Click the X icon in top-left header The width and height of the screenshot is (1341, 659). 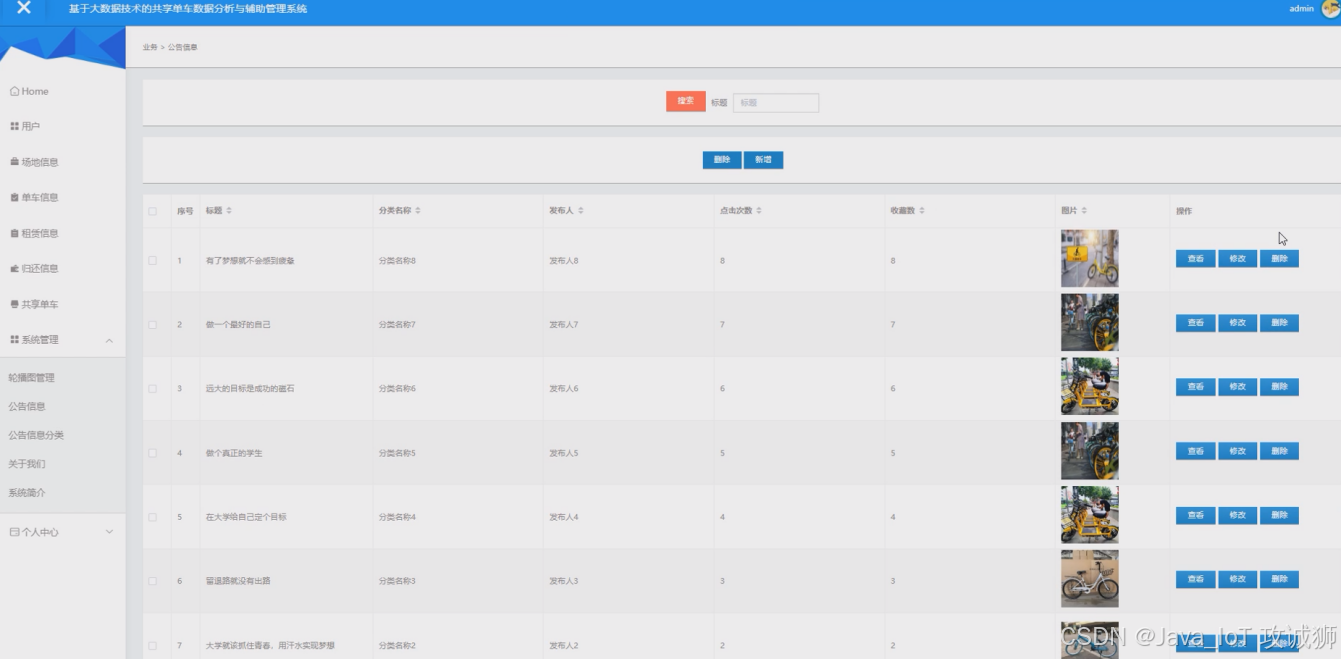click(x=24, y=9)
